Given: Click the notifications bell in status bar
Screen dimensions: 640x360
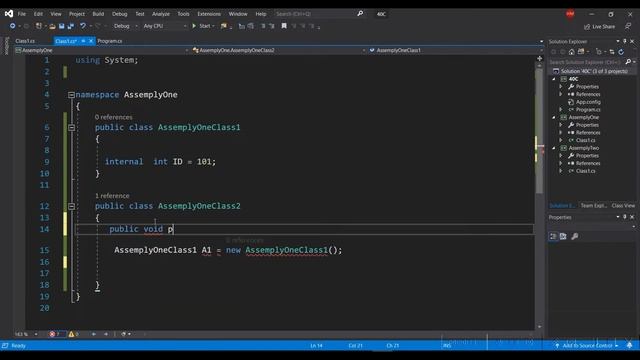Looking at the screenshot, I should point(629,345).
